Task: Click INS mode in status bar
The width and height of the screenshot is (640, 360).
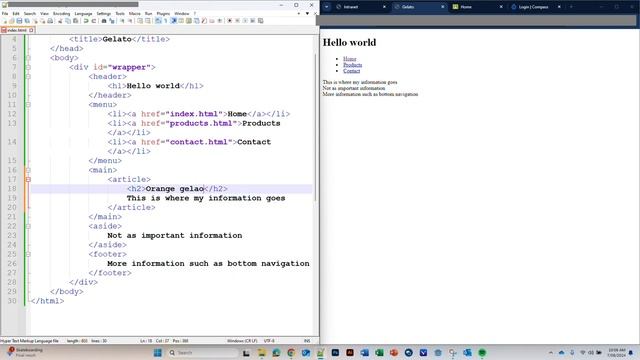Action: coord(307,341)
